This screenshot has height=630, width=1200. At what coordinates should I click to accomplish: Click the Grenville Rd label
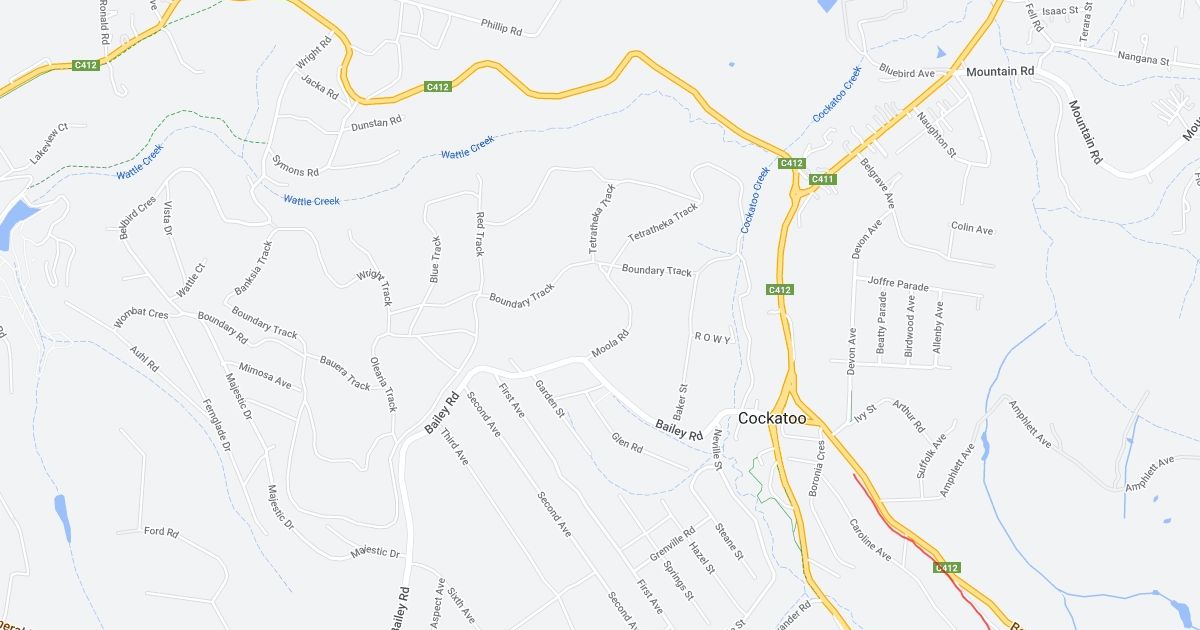672,544
